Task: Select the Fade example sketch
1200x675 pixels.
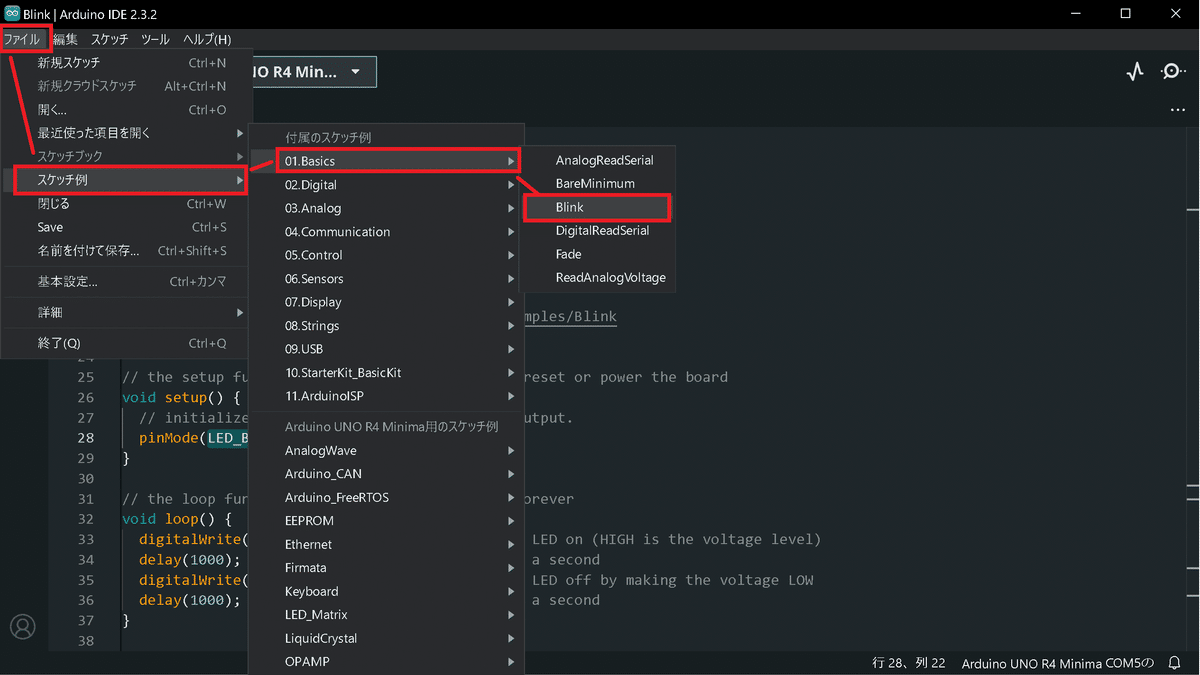Action: click(569, 254)
